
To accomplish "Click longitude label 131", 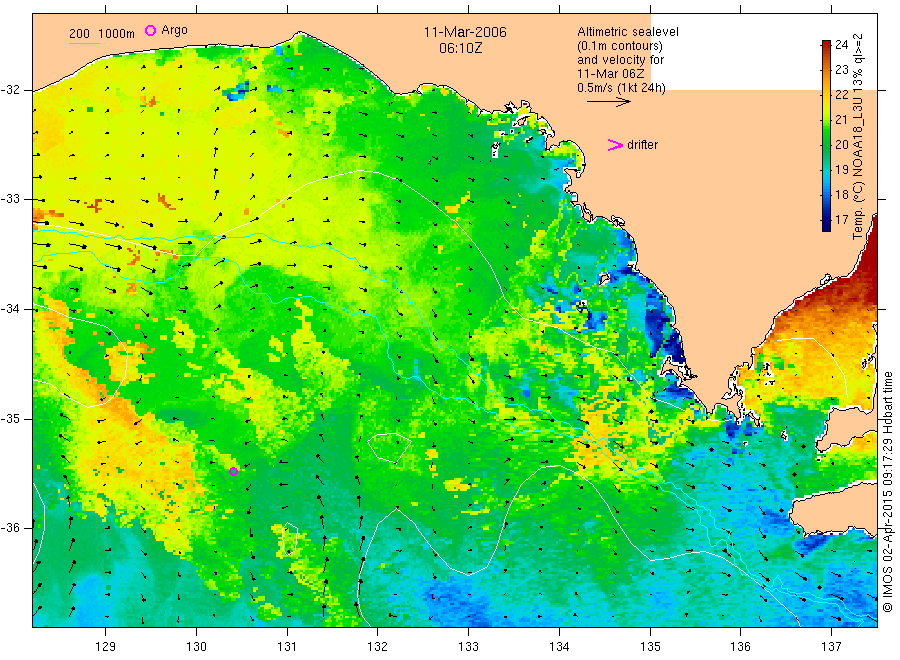I will [x=287, y=647].
